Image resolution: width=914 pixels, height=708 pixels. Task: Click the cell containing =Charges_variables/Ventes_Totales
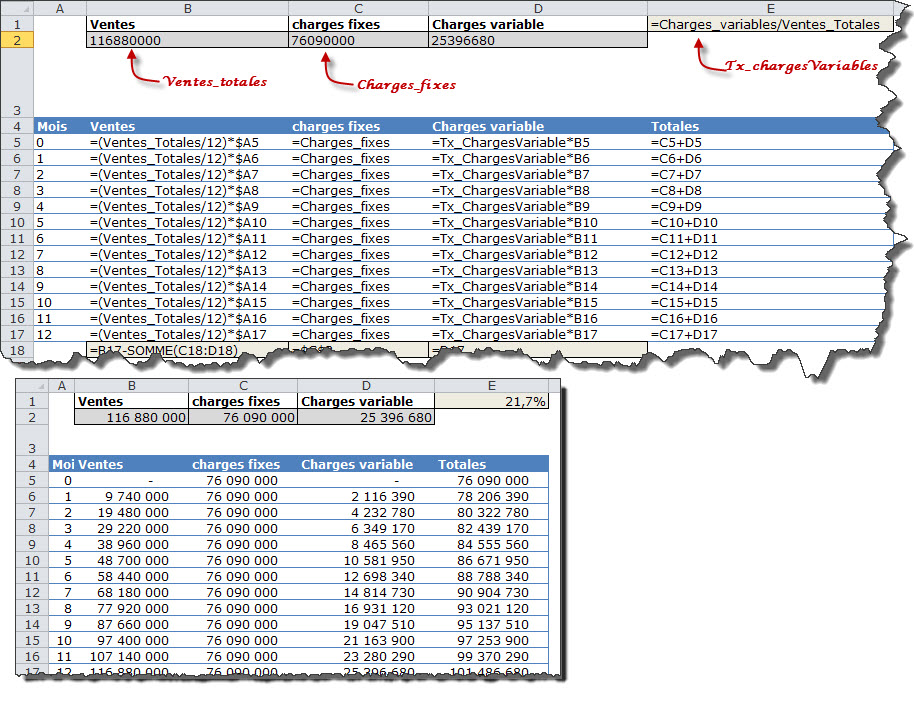(x=770, y=24)
